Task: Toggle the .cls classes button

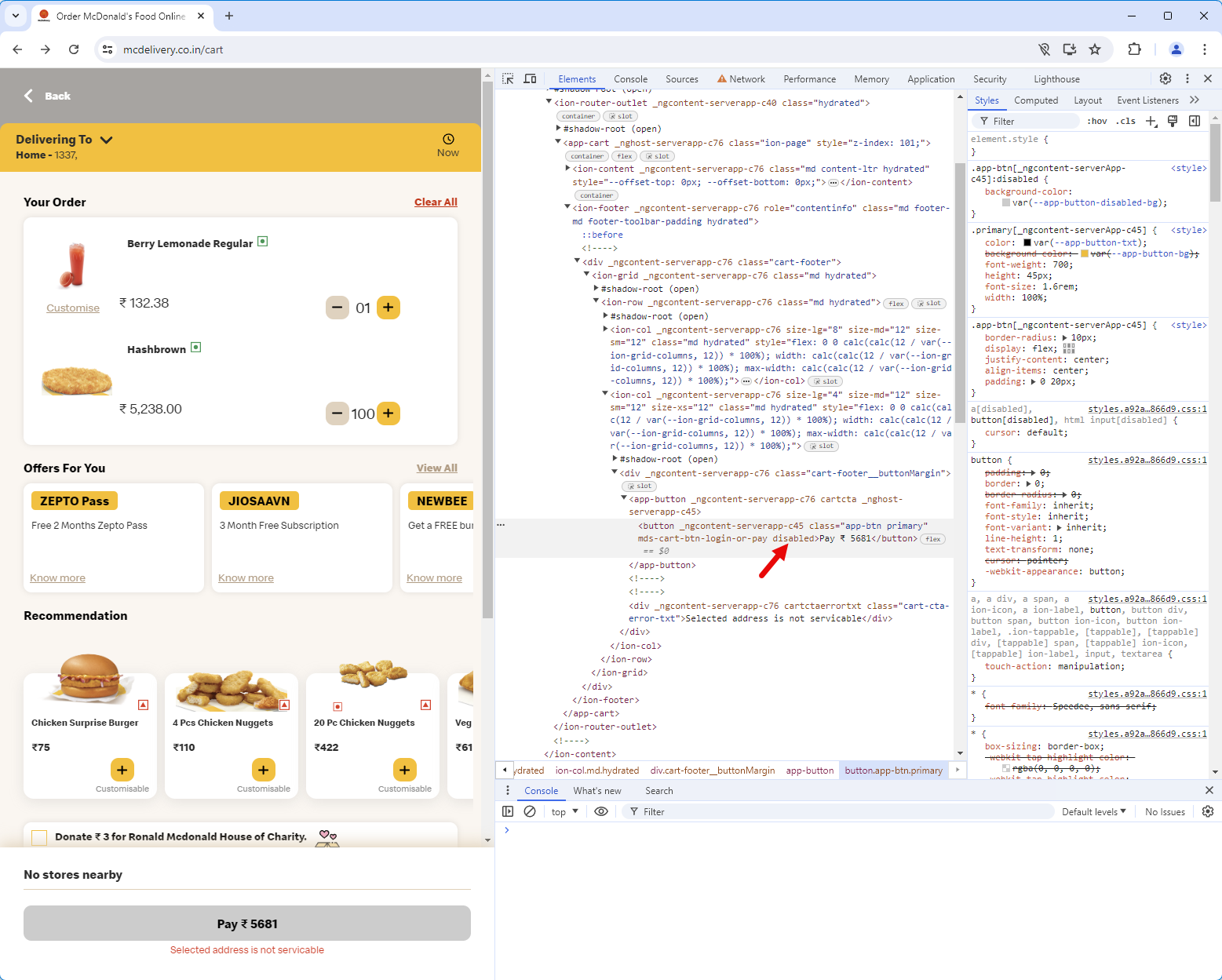Action: 1127,121
